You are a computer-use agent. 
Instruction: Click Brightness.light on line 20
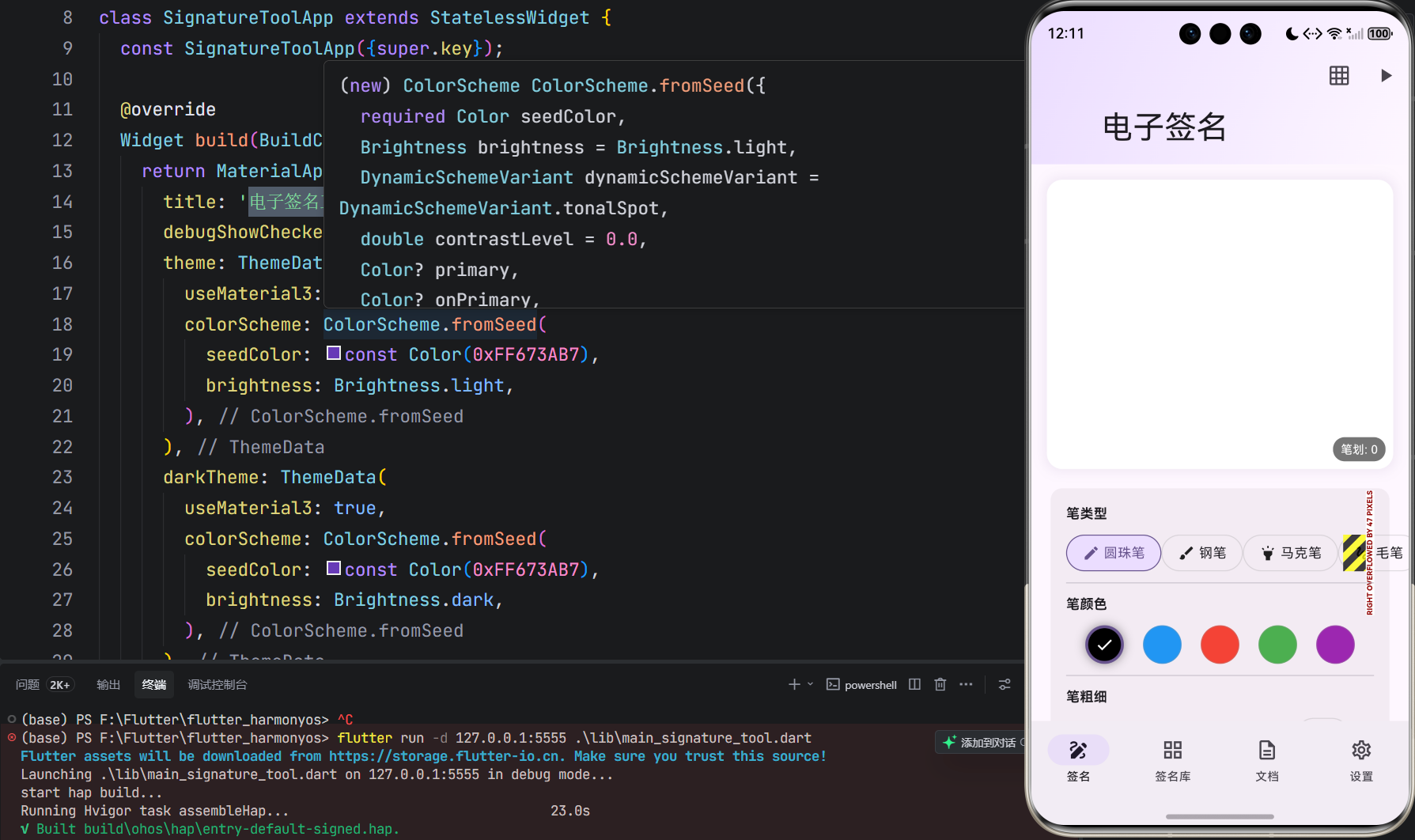pyautogui.click(x=418, y=385)
